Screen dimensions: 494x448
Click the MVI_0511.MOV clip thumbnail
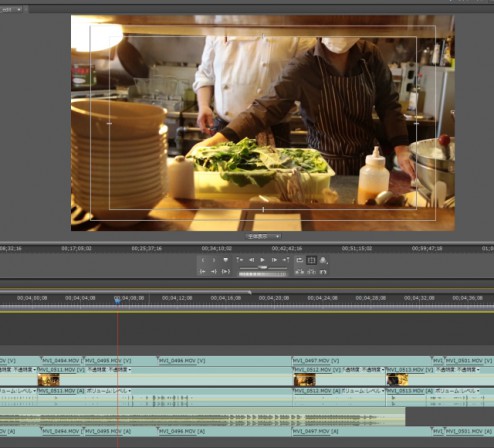(x=49, y=380)
